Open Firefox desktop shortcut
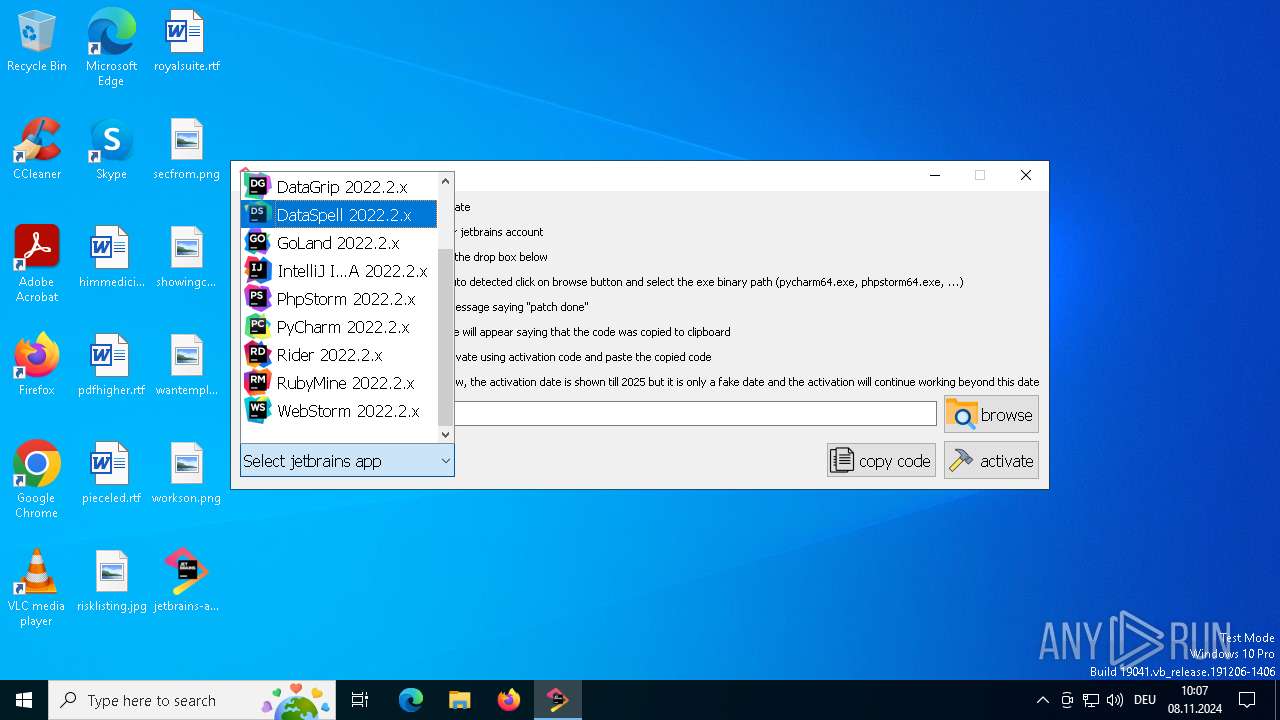The image size is (1280, 720). (37, 366)
